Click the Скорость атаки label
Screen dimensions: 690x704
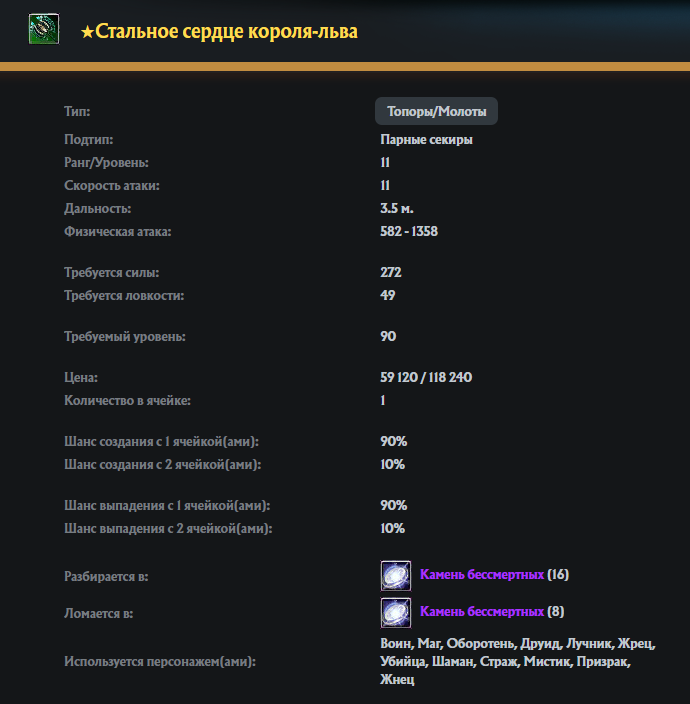(112, 186)
